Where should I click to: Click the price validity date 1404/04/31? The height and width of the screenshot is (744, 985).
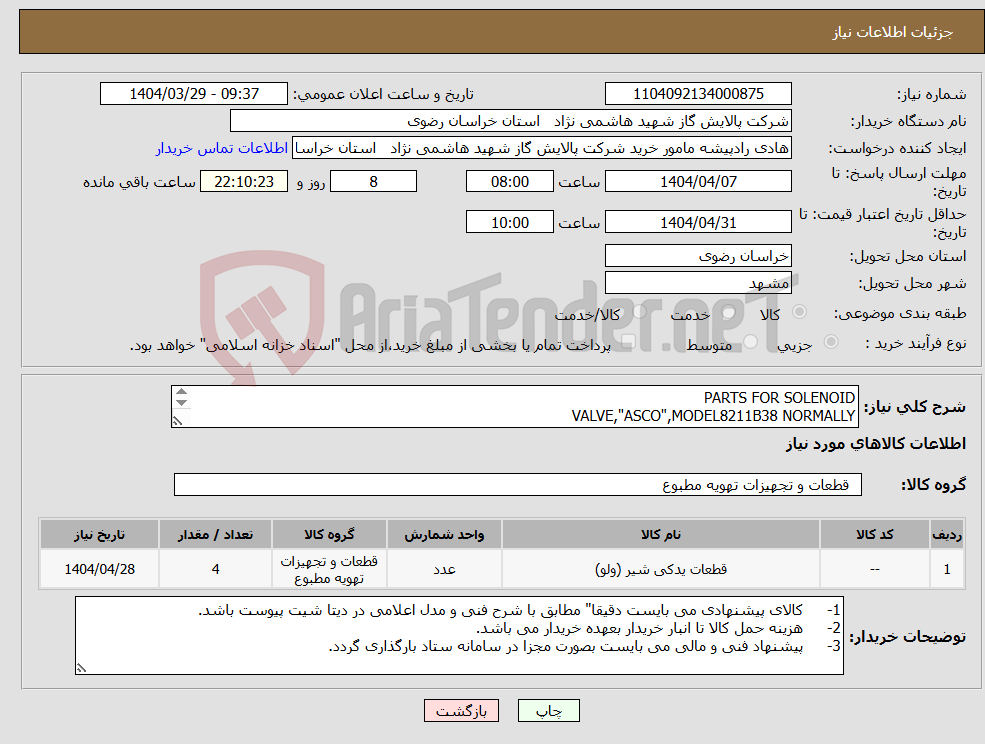tap(698, 222)
